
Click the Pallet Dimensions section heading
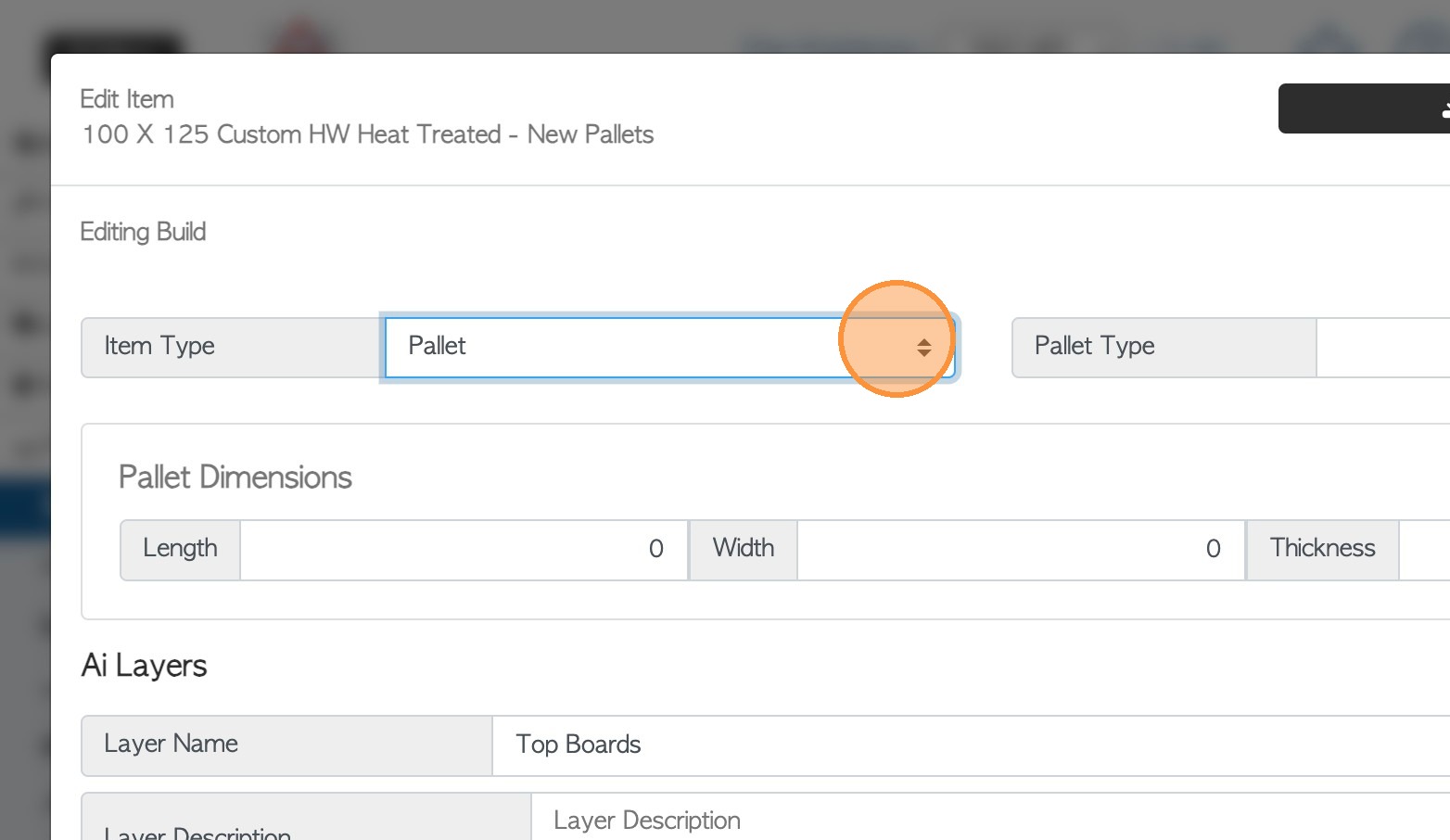coord(235,477)
